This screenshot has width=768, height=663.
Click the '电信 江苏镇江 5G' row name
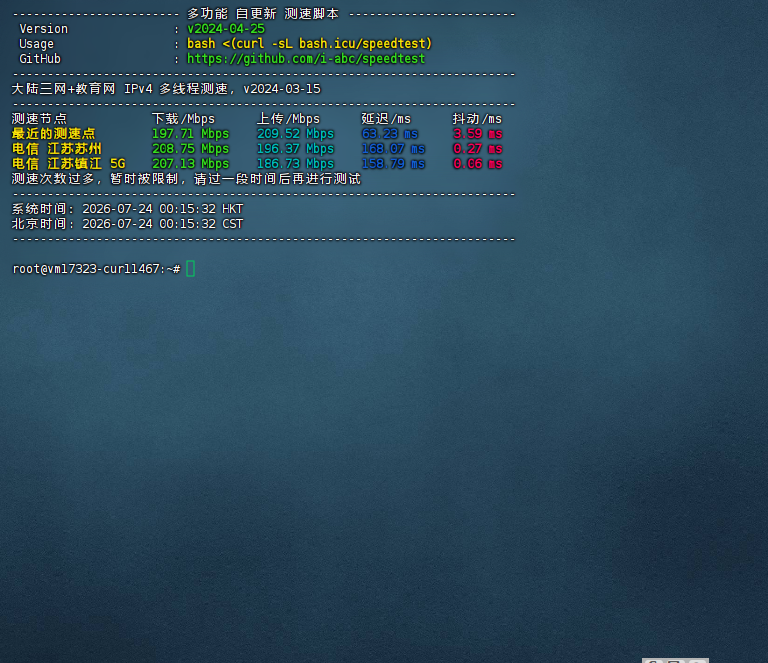point(69,164)
